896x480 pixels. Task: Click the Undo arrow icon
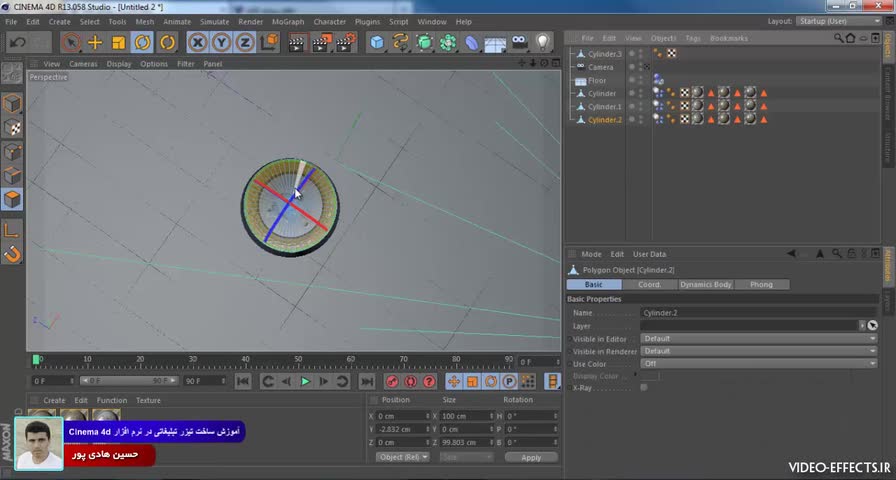click(18, 42)
